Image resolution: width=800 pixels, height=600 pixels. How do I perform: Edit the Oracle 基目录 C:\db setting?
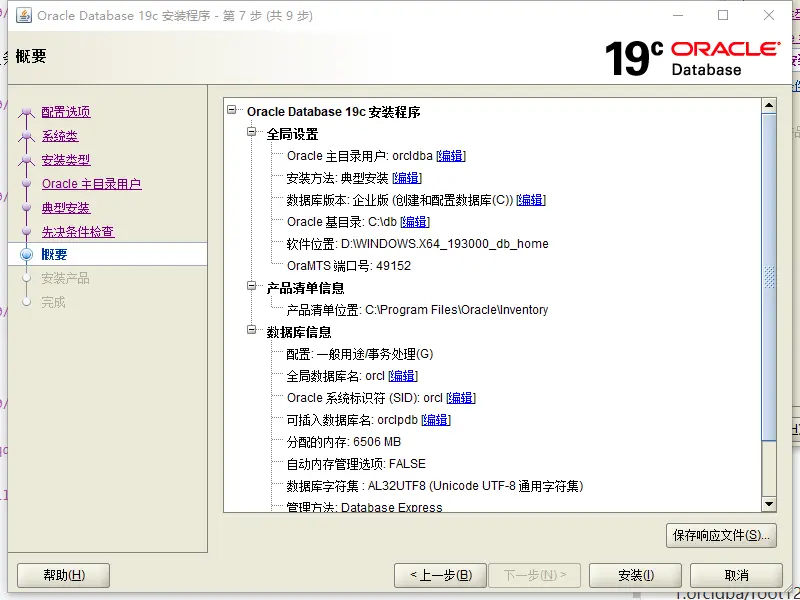(x=415, y=221)
